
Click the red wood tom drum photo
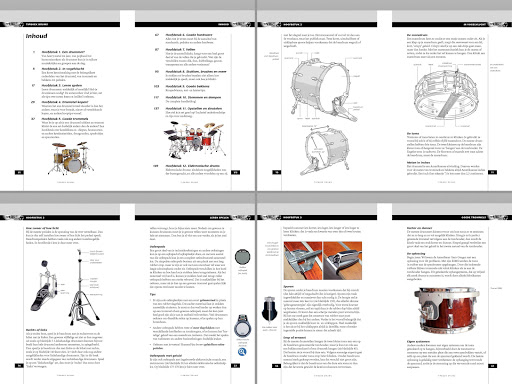coord(447,311)
